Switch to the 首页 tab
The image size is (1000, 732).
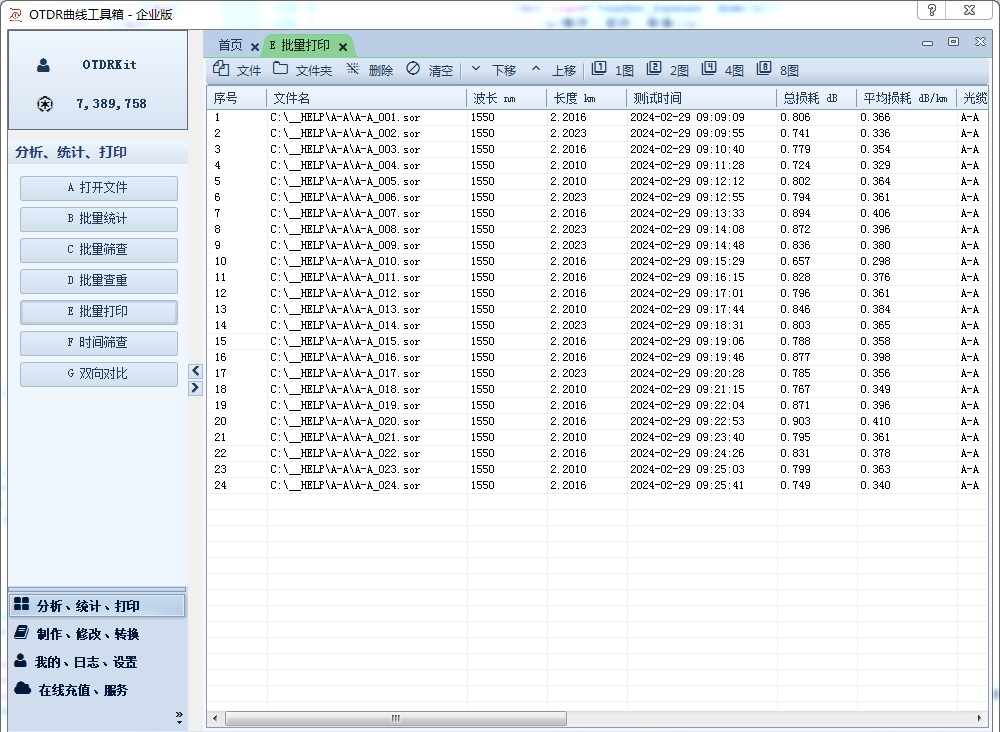(x=230, y=45)
